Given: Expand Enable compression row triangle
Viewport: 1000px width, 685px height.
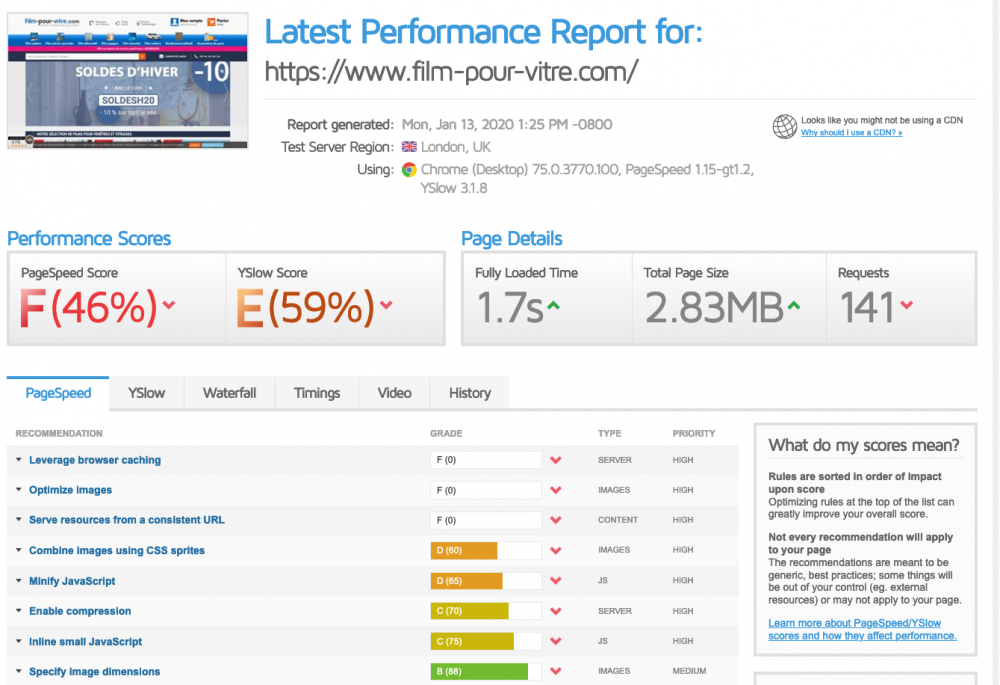Looking at the screenshot, I should pos(18,610).
